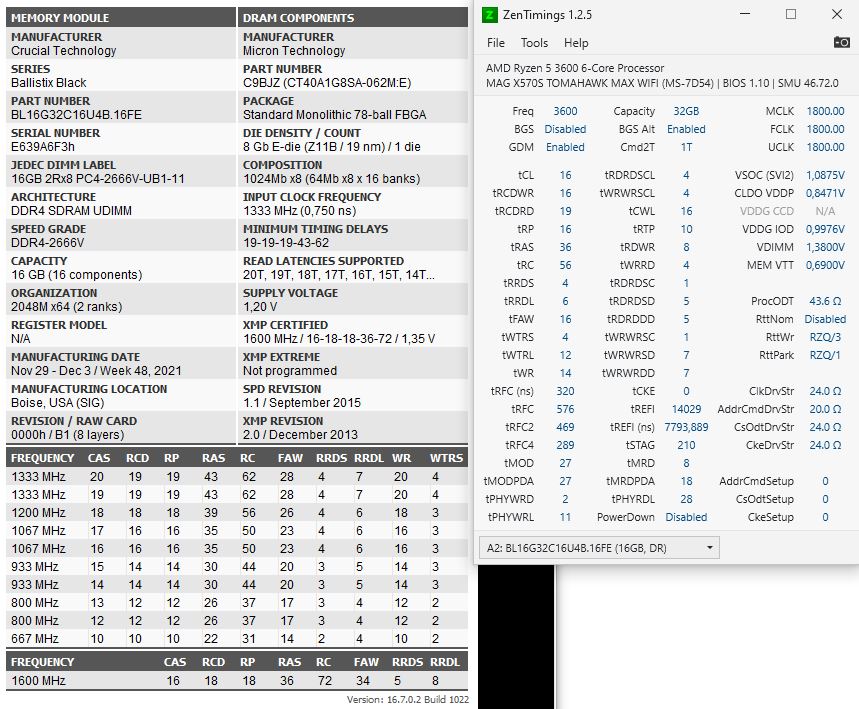Click the 1600 MHz XMP frequency row
Screen dimensions: 859x709
point(237,681)
